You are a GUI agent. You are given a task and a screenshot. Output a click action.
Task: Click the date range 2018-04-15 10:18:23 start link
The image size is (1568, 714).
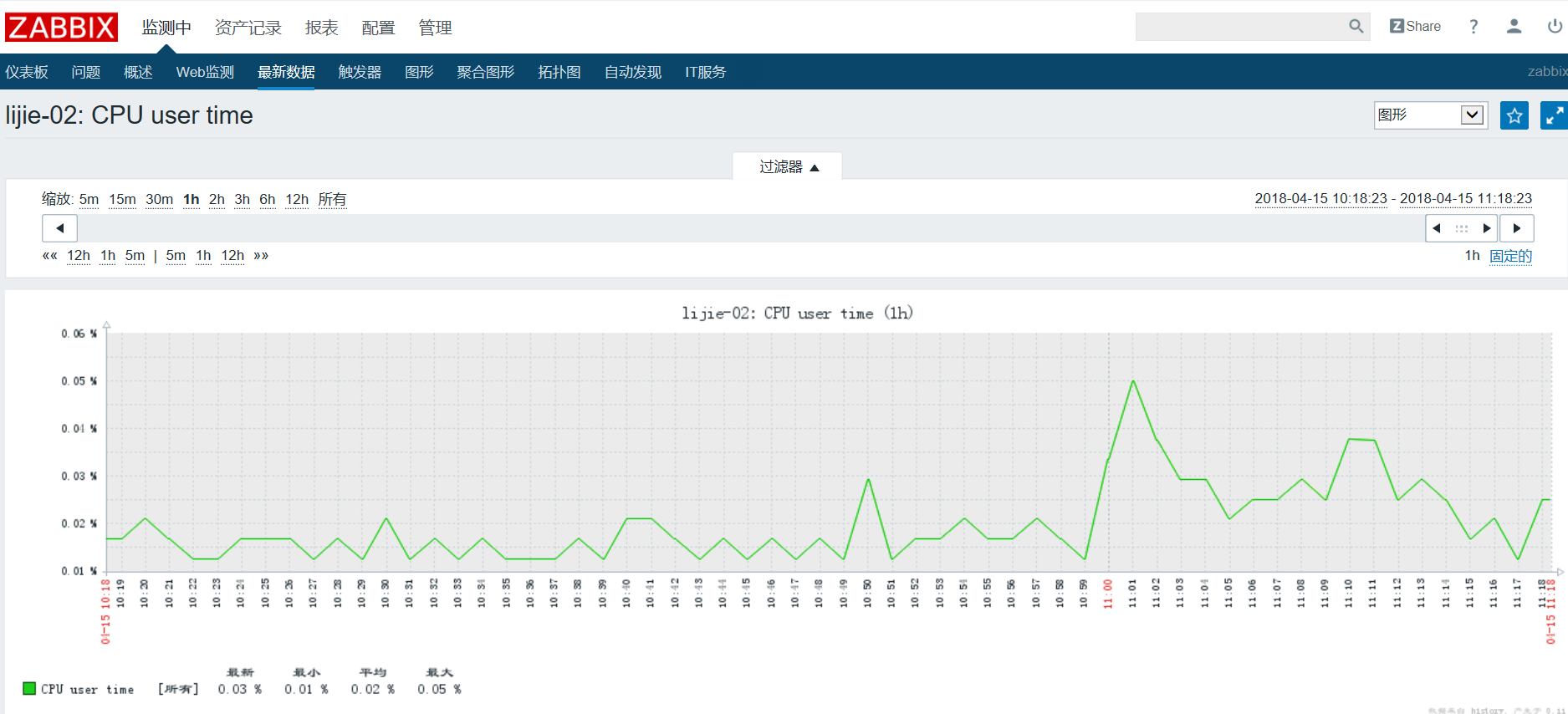[x=1320, y=198]
